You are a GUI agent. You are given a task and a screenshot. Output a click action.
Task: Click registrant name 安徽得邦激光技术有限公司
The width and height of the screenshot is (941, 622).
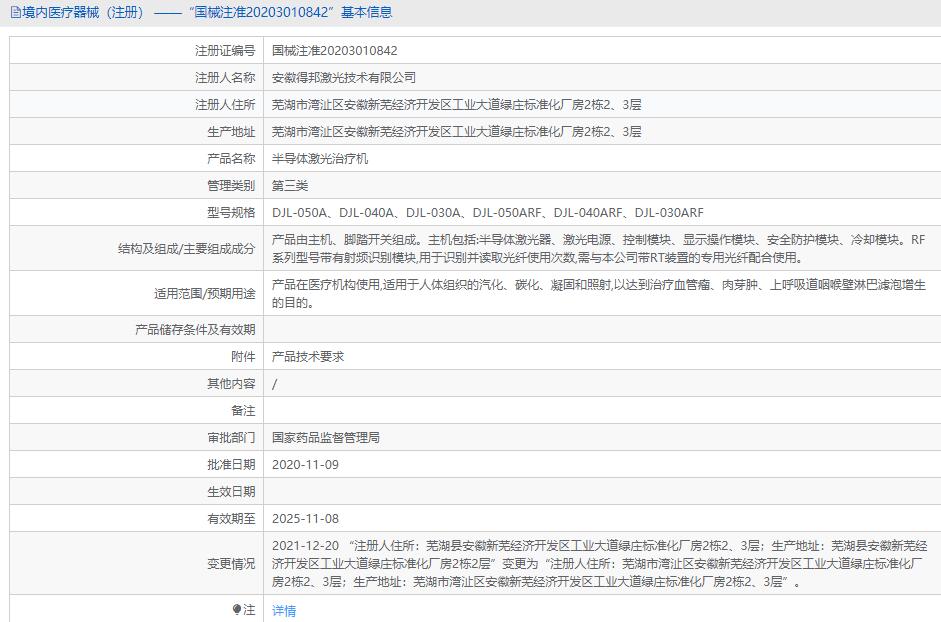pyautogui.click(x=344, y=77)
